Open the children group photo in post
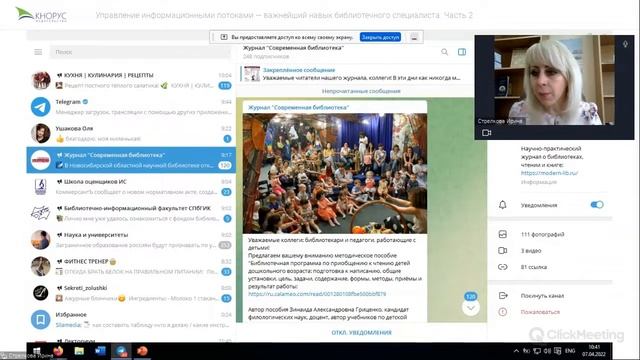 (x=335, y=173)
